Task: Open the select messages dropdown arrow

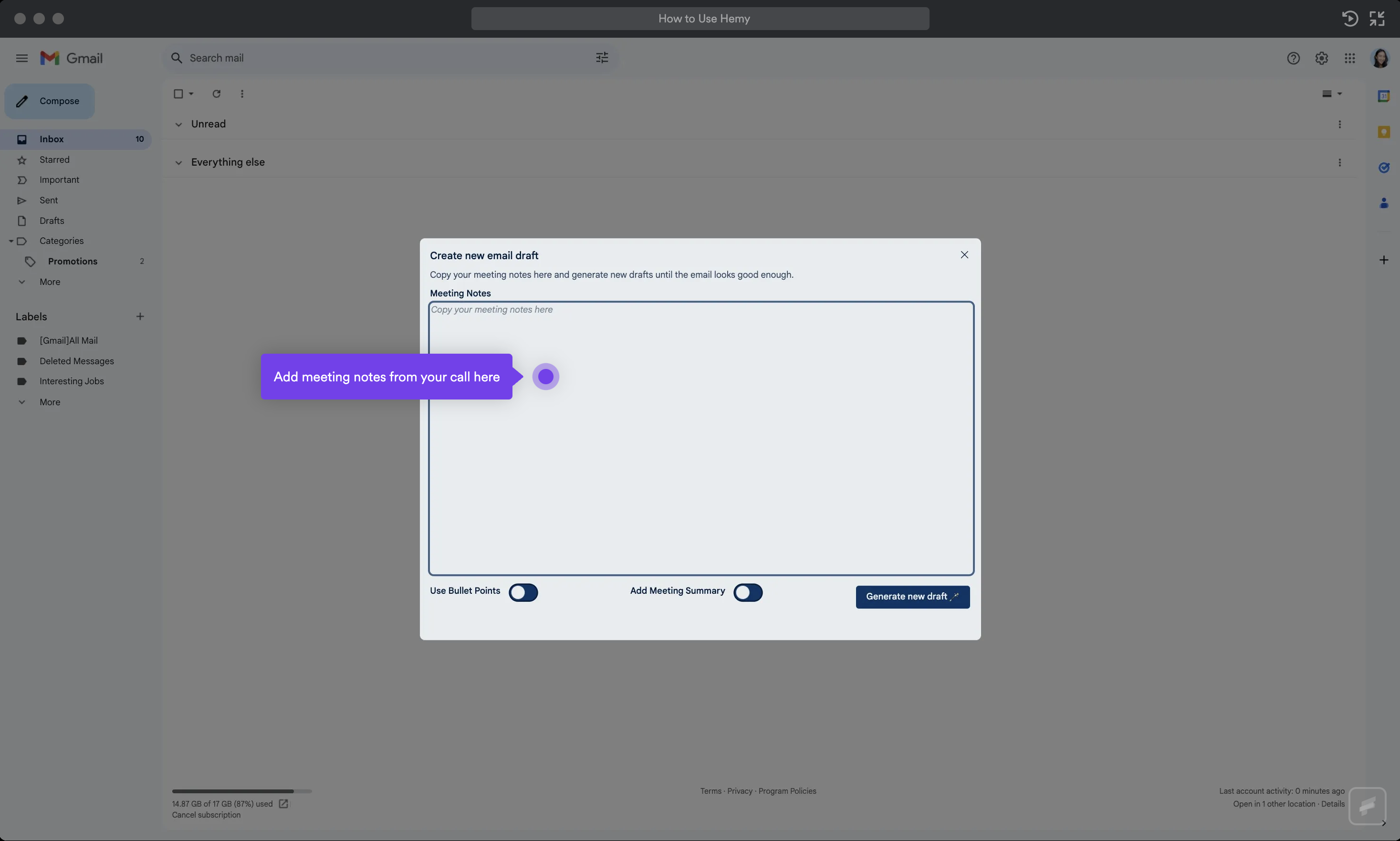Action: click(x=191, y=94)
